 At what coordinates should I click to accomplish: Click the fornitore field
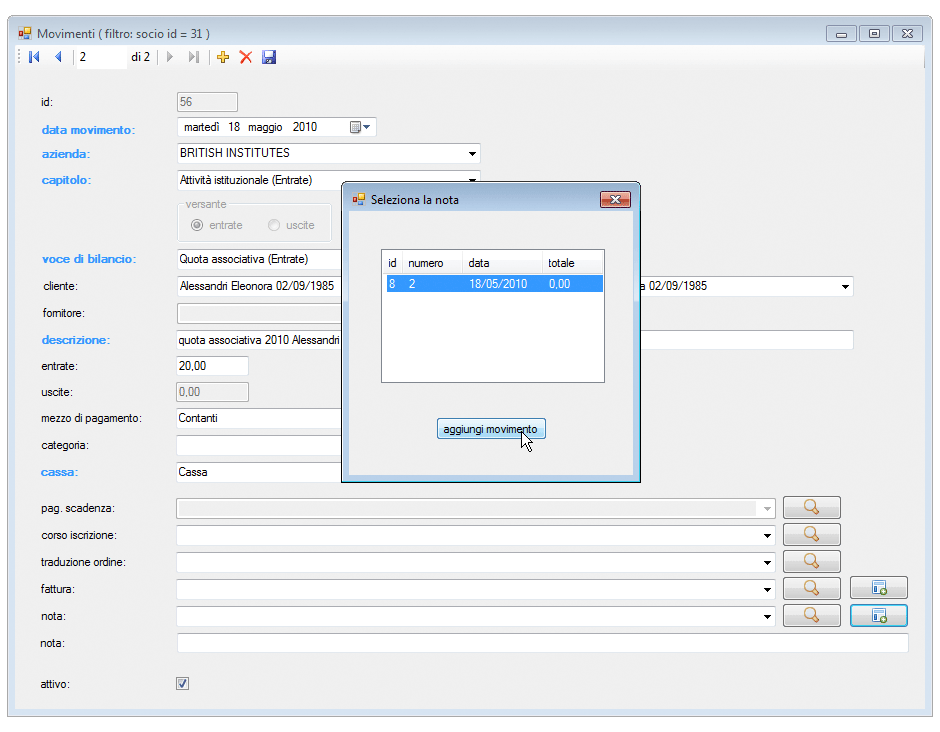pos(259,313)
